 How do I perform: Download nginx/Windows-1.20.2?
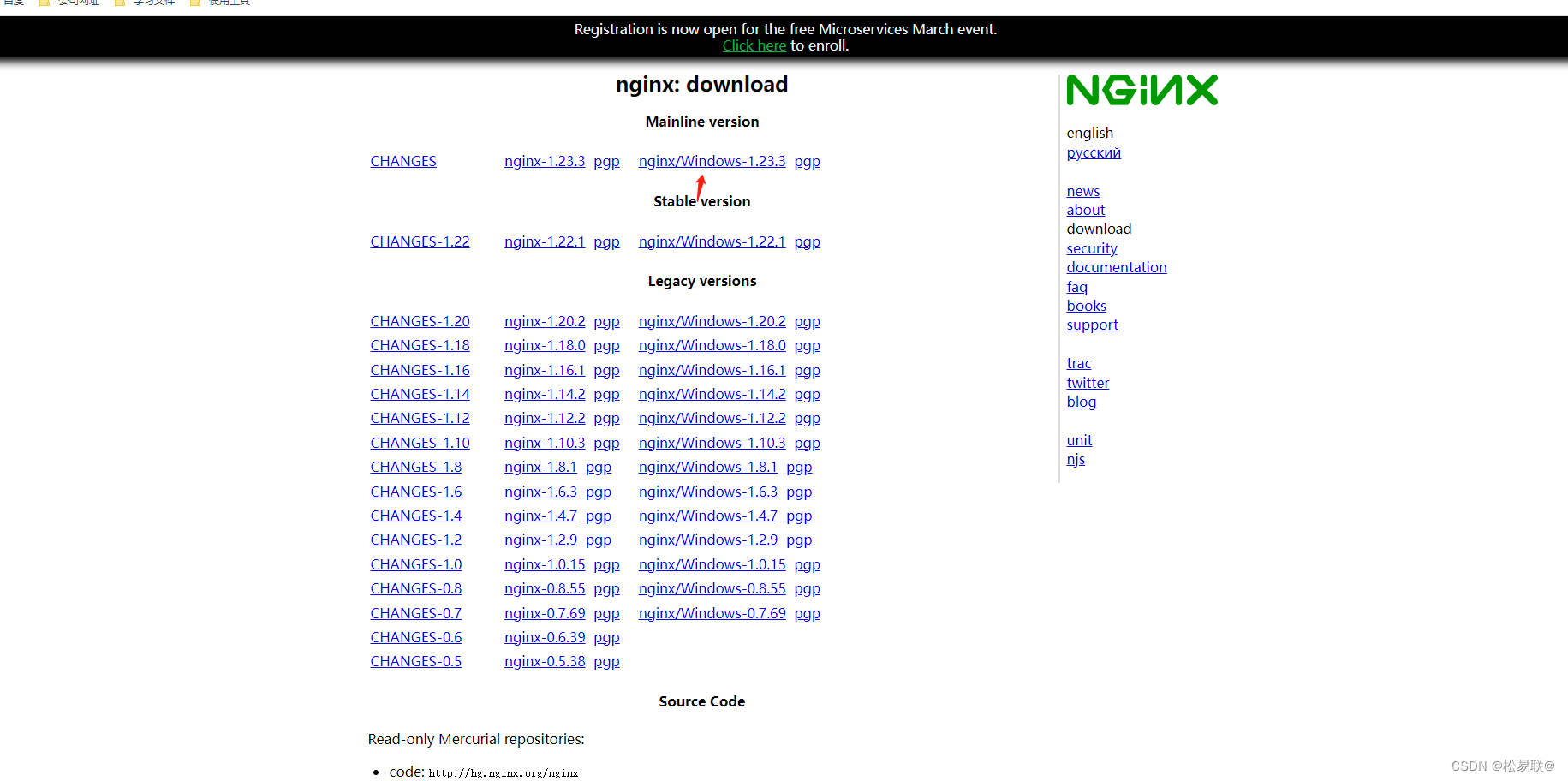coord(712,321)
